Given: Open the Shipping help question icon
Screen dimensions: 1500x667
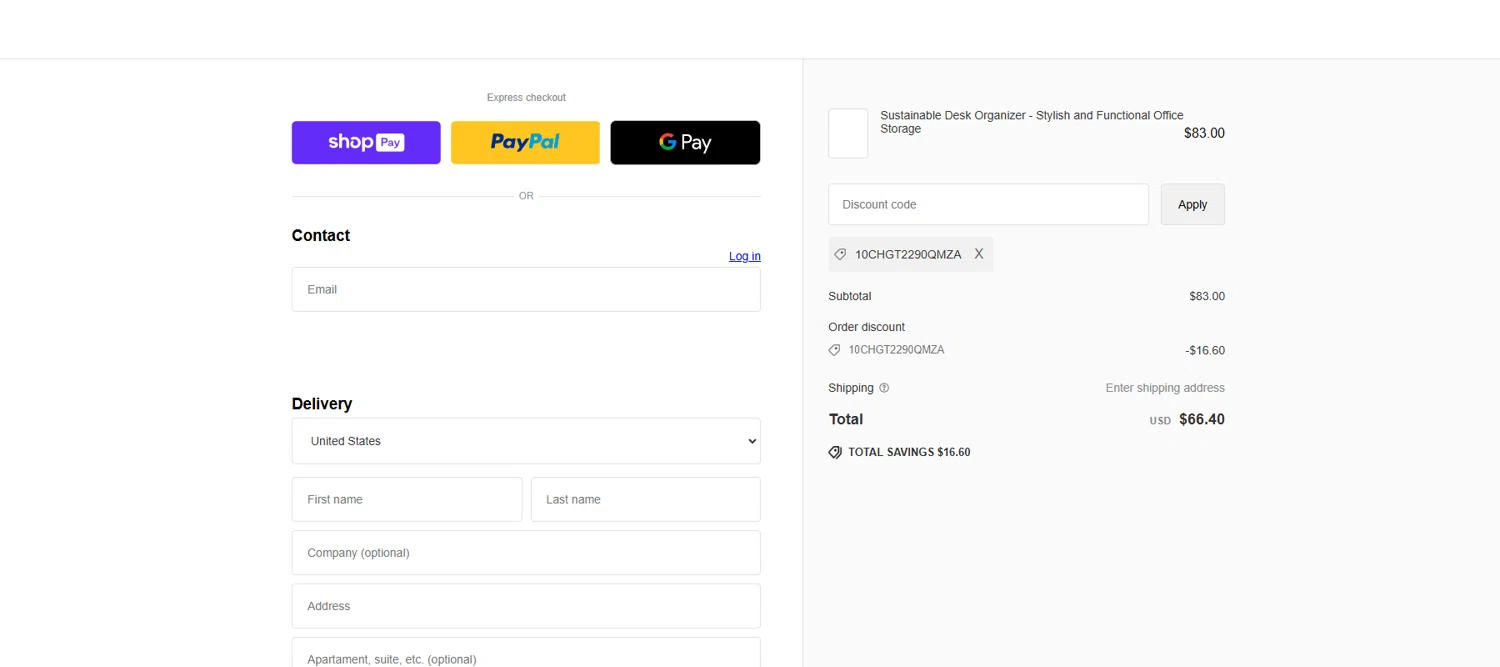Looking at the screenshot, I should (x=884, y=388).
